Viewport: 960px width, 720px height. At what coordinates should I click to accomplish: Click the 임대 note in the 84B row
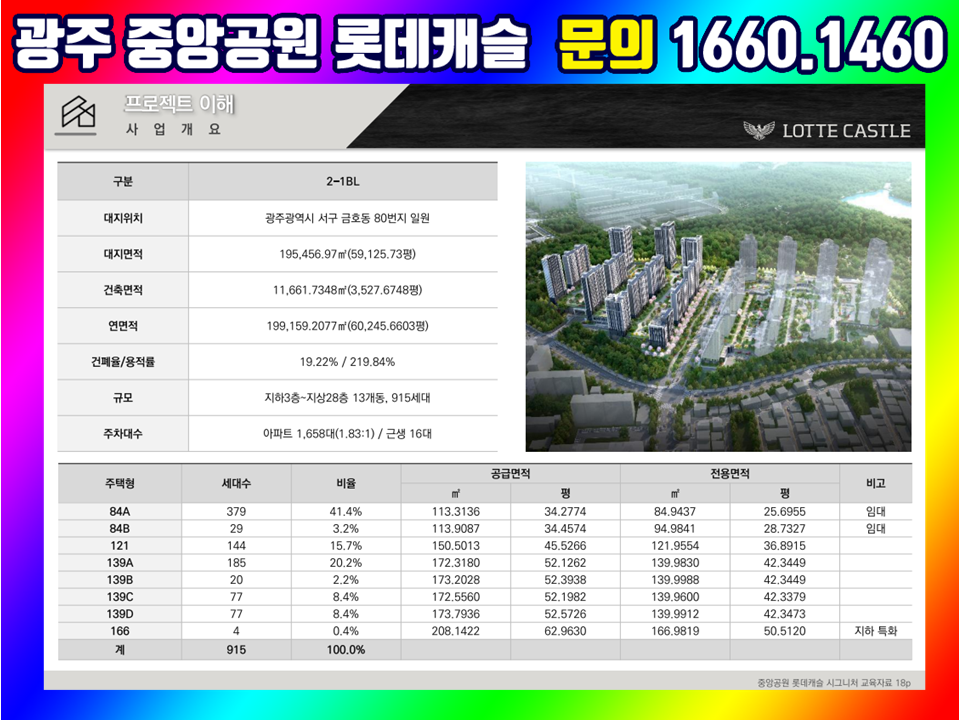coord(876,529)
